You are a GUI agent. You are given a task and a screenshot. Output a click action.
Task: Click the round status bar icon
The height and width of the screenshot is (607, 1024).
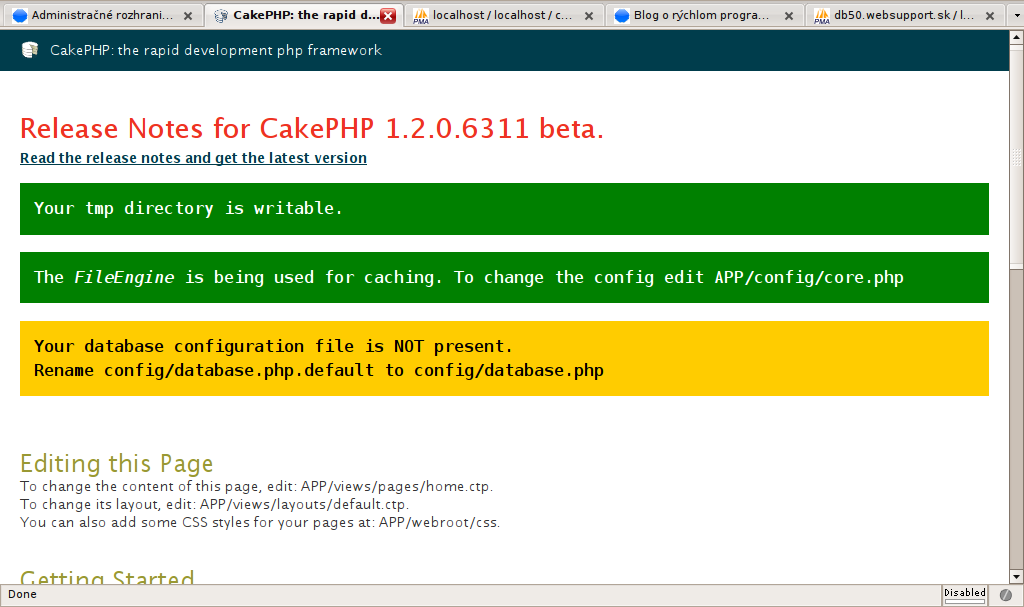1006,595
